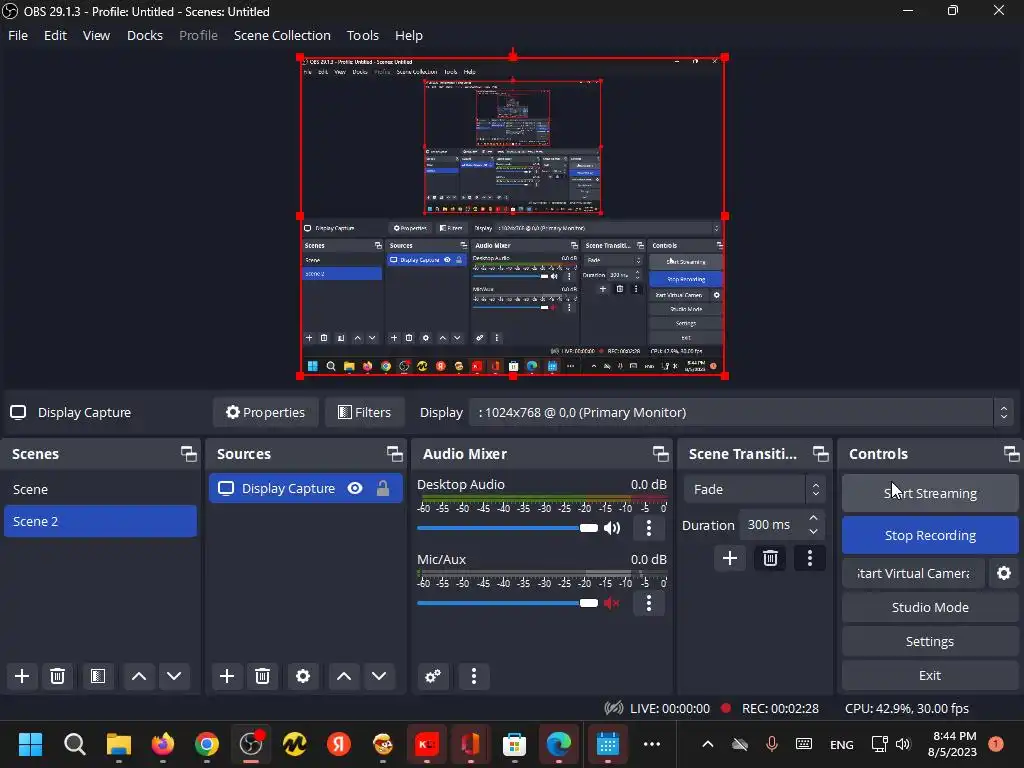This screenshot has height=768, width=1024.
Task: Open the Fade transition dropdown
Action: point(754,489)
